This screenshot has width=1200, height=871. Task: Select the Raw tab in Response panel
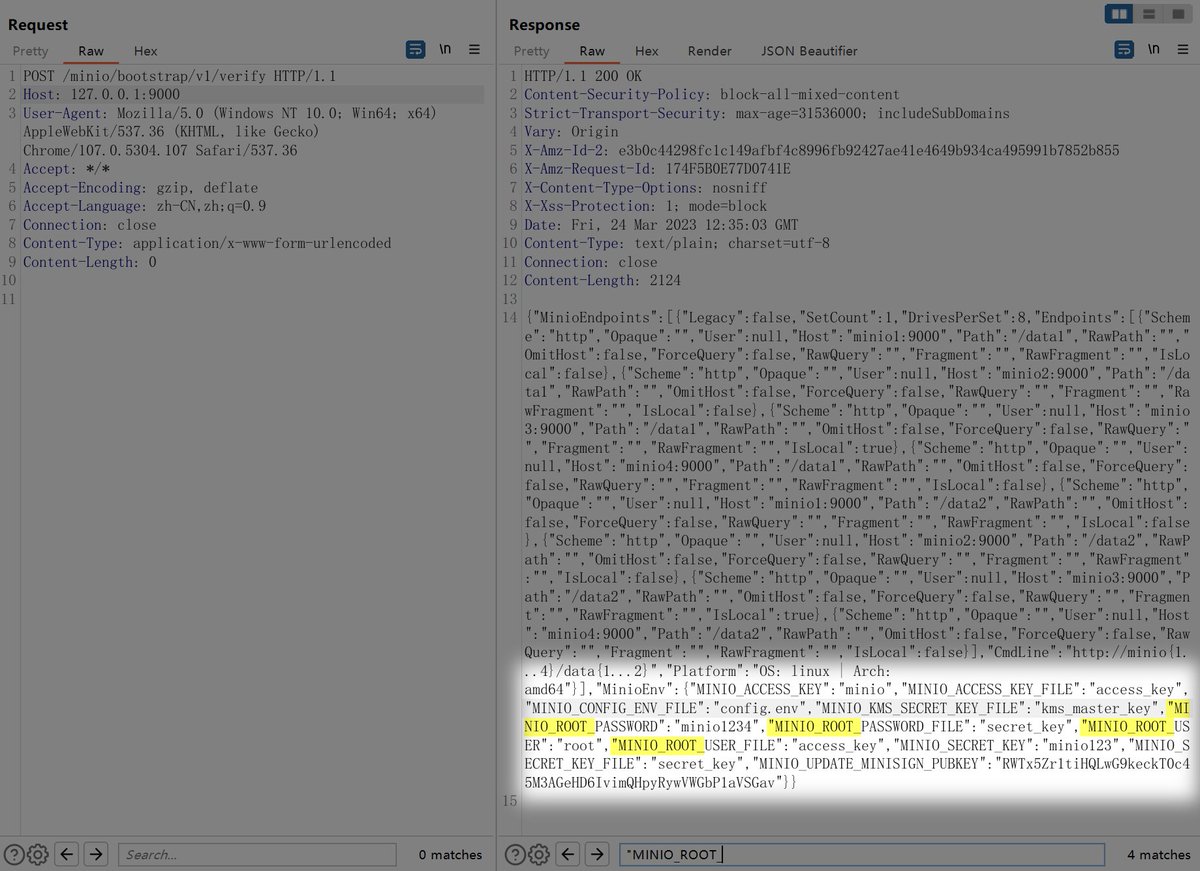click(x=592, y=51)
